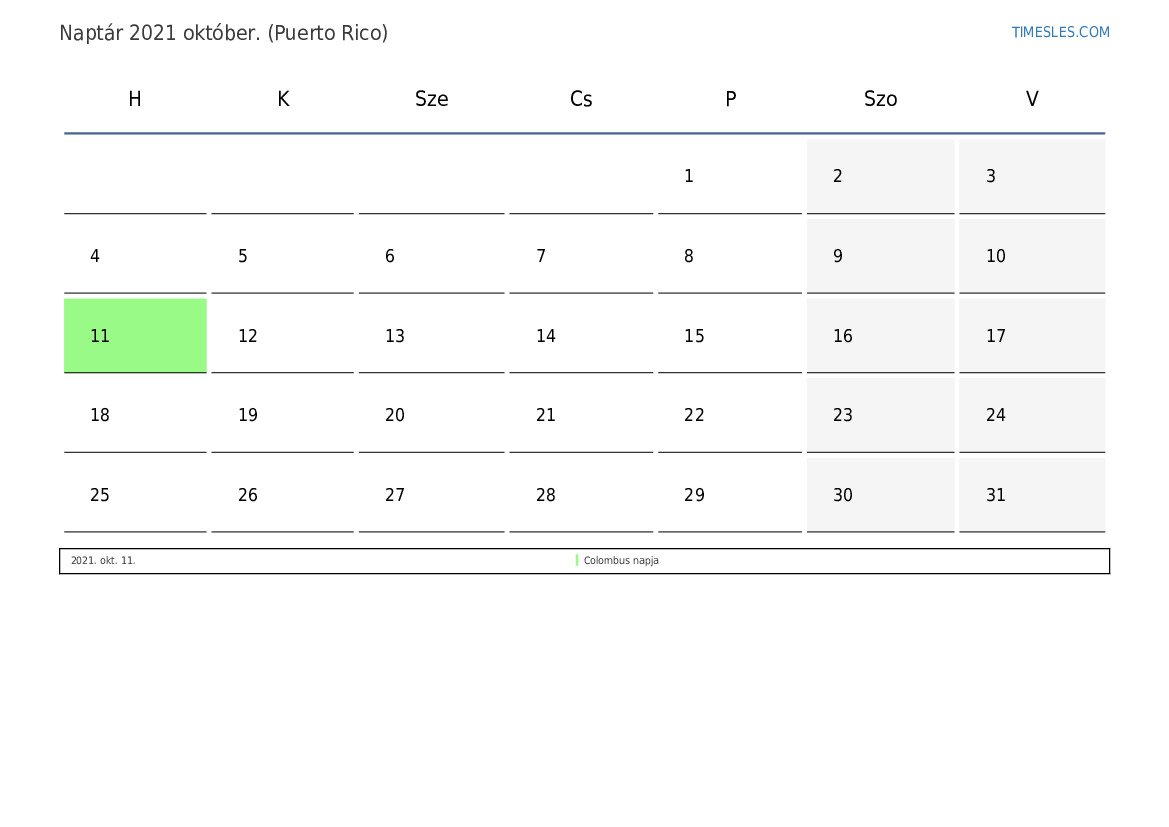
Task: Click the green holiday color marker in legend
Action: click(x=577, y=560)
